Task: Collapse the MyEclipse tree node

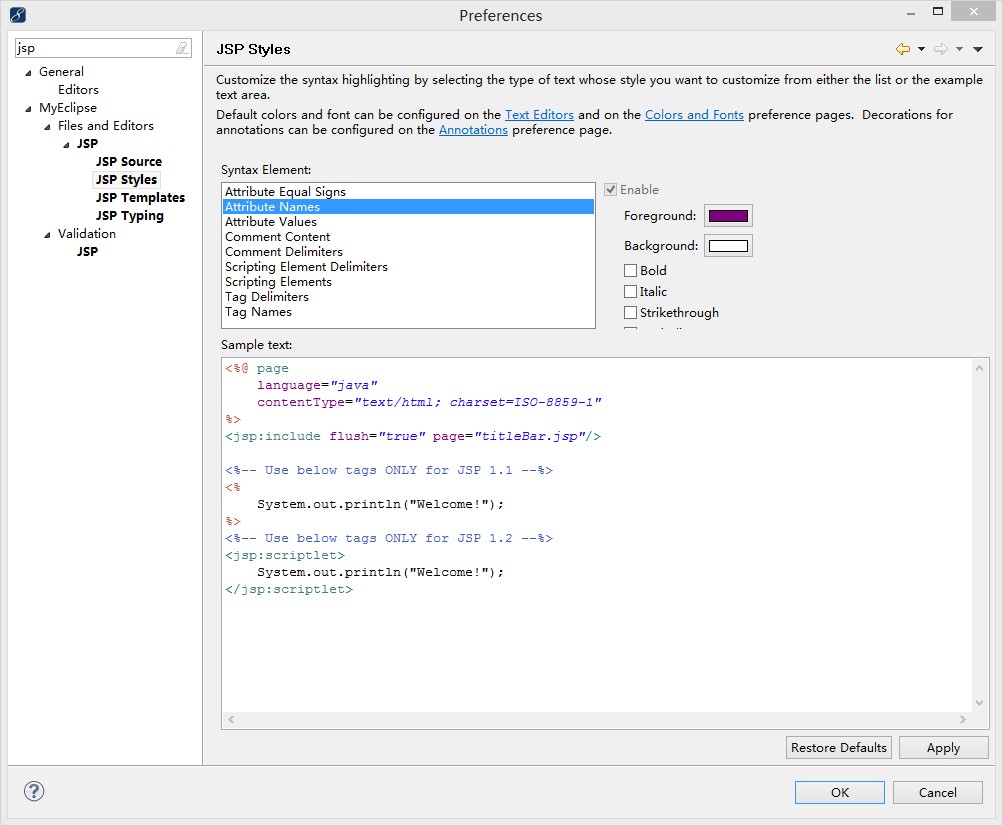Action: click(29, 108)
